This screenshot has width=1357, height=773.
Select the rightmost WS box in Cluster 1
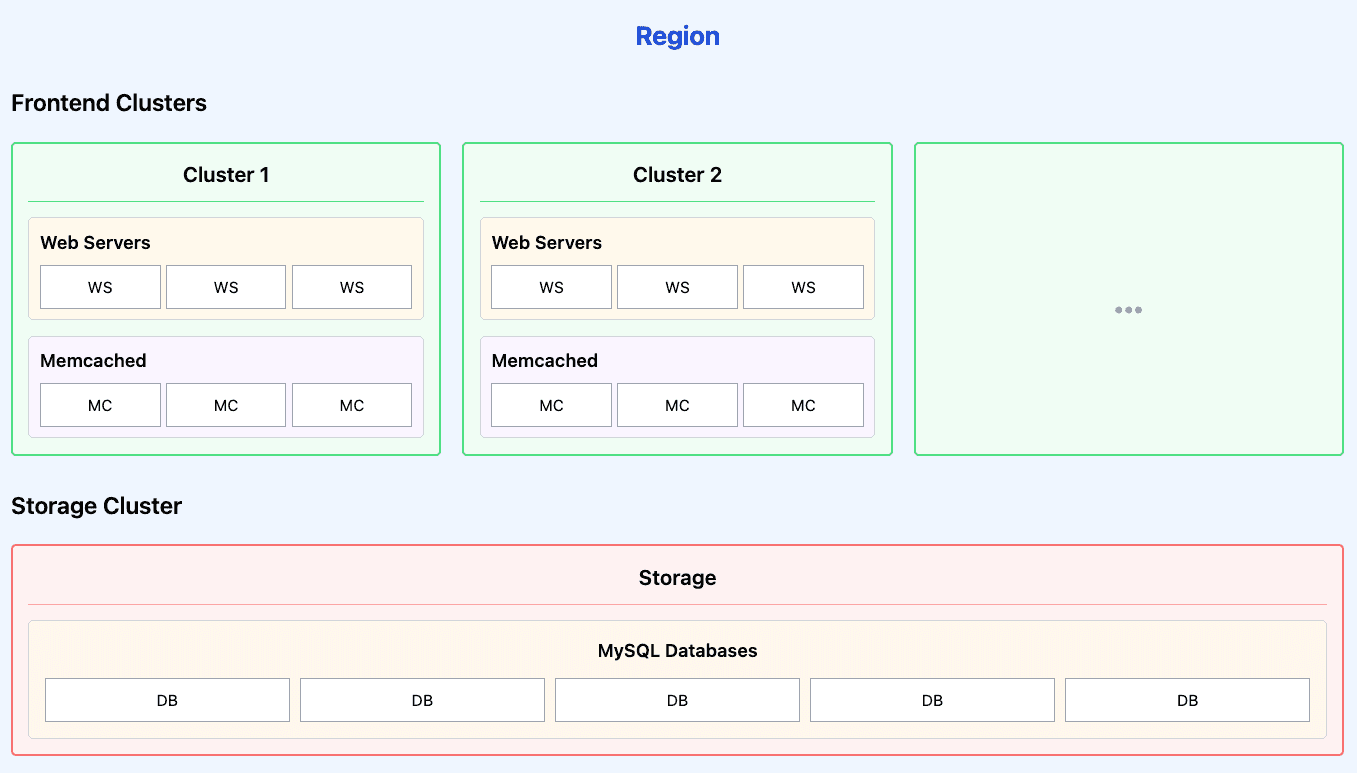(352, 287)
